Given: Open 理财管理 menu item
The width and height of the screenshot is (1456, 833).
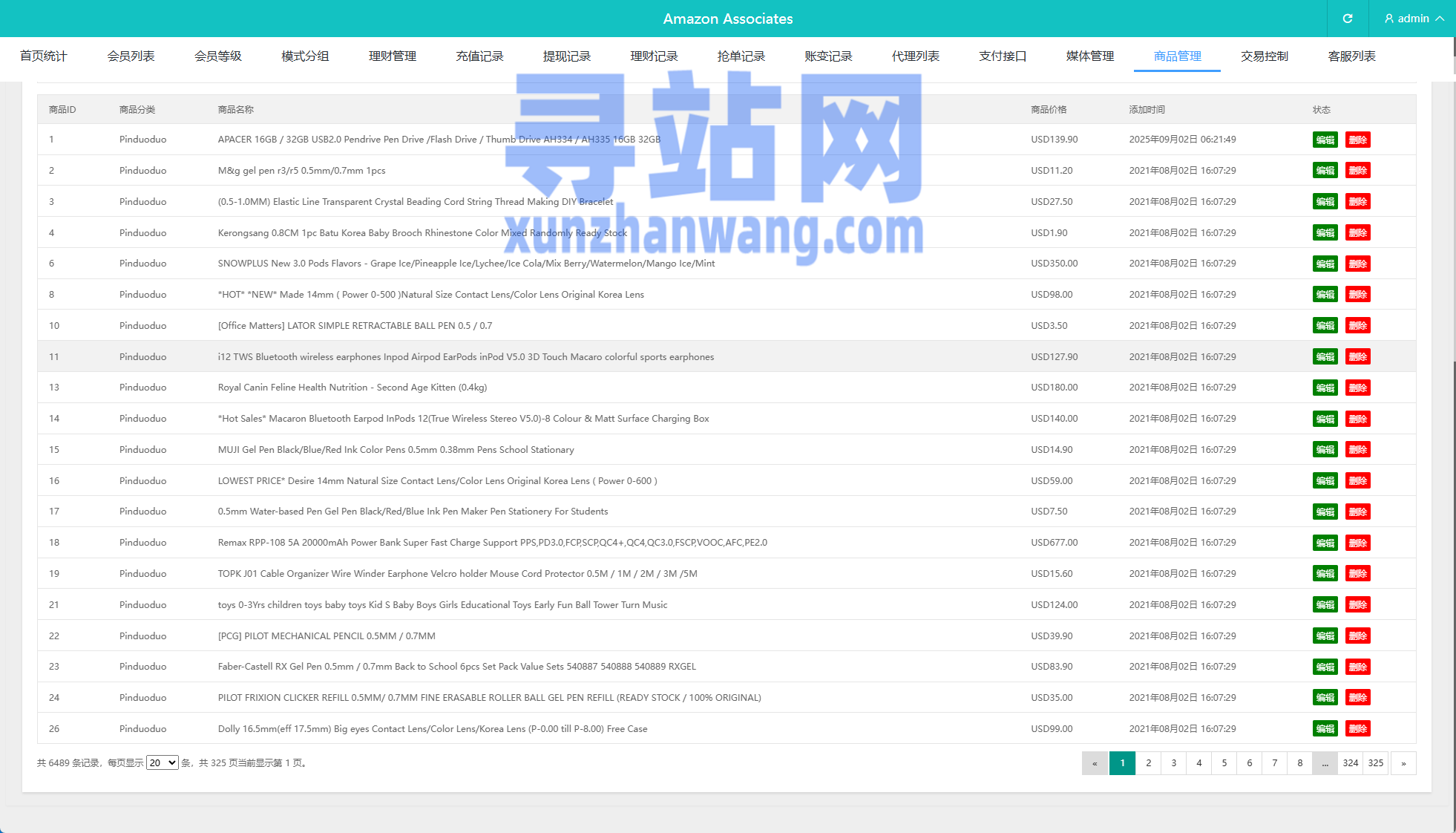Looking at the screenshot, I should (x=393, y=56).
